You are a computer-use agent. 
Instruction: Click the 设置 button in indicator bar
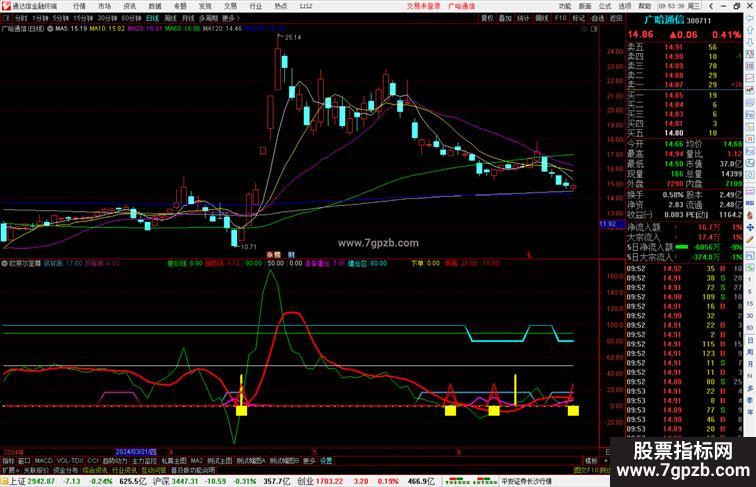(326, 461)
